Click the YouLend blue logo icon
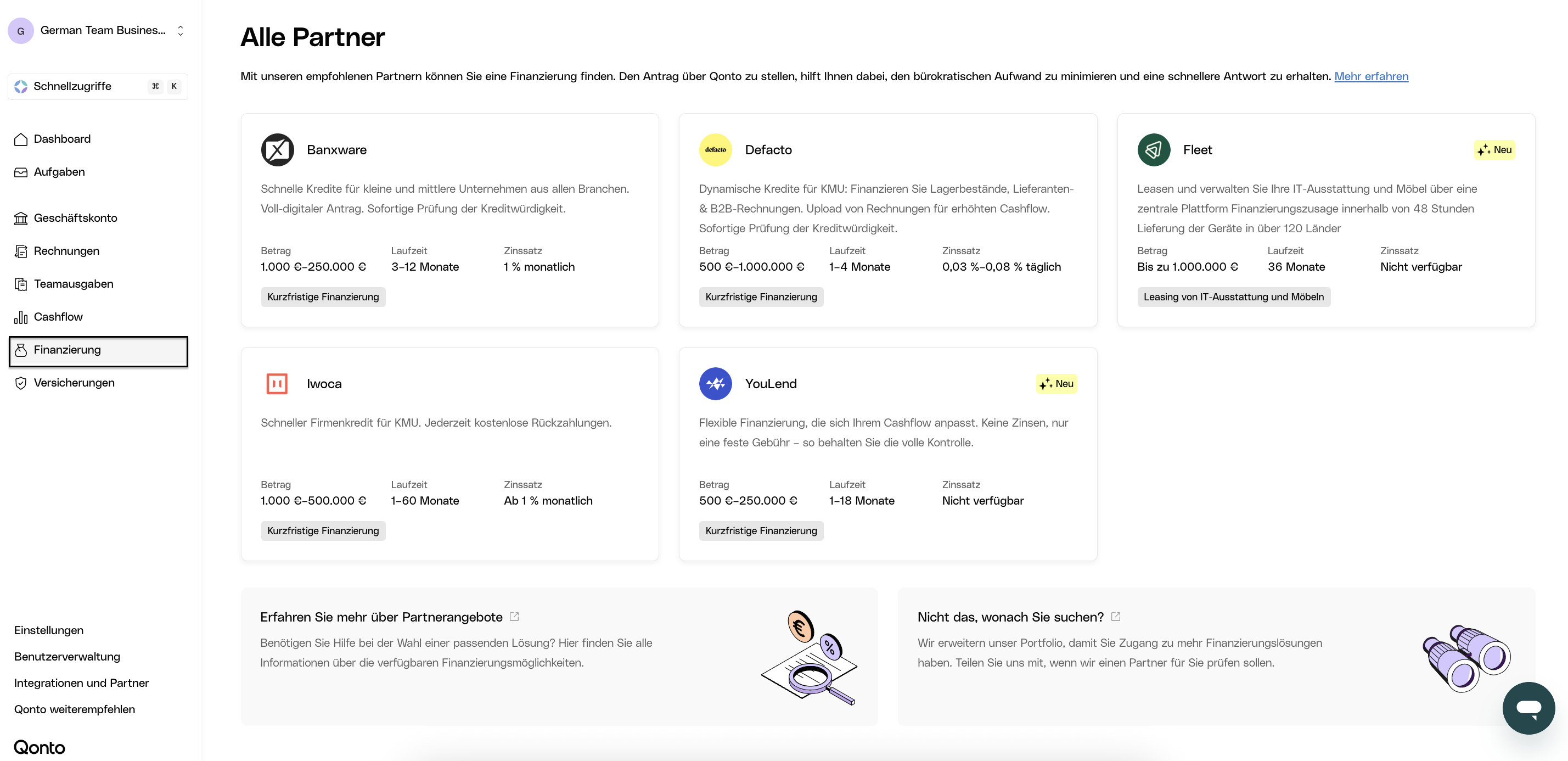 point(715,384)
